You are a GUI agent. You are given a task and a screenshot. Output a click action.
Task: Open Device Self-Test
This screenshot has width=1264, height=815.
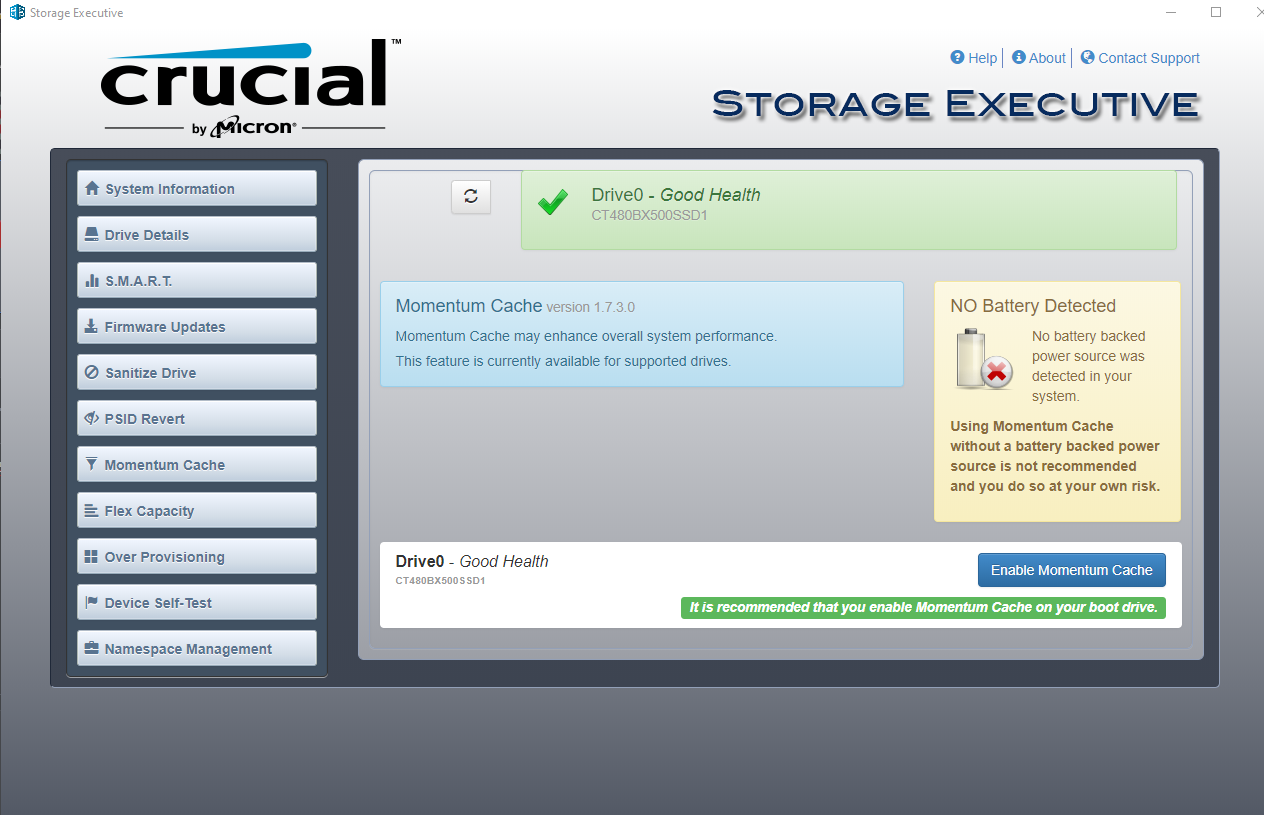point(197,602)
